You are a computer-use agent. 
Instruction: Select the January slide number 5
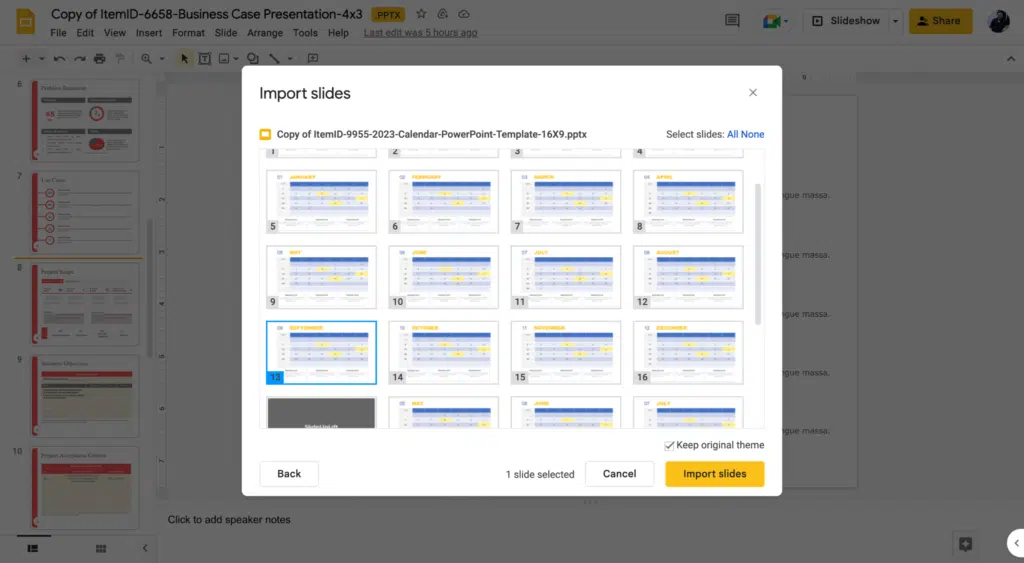point(321,202)
